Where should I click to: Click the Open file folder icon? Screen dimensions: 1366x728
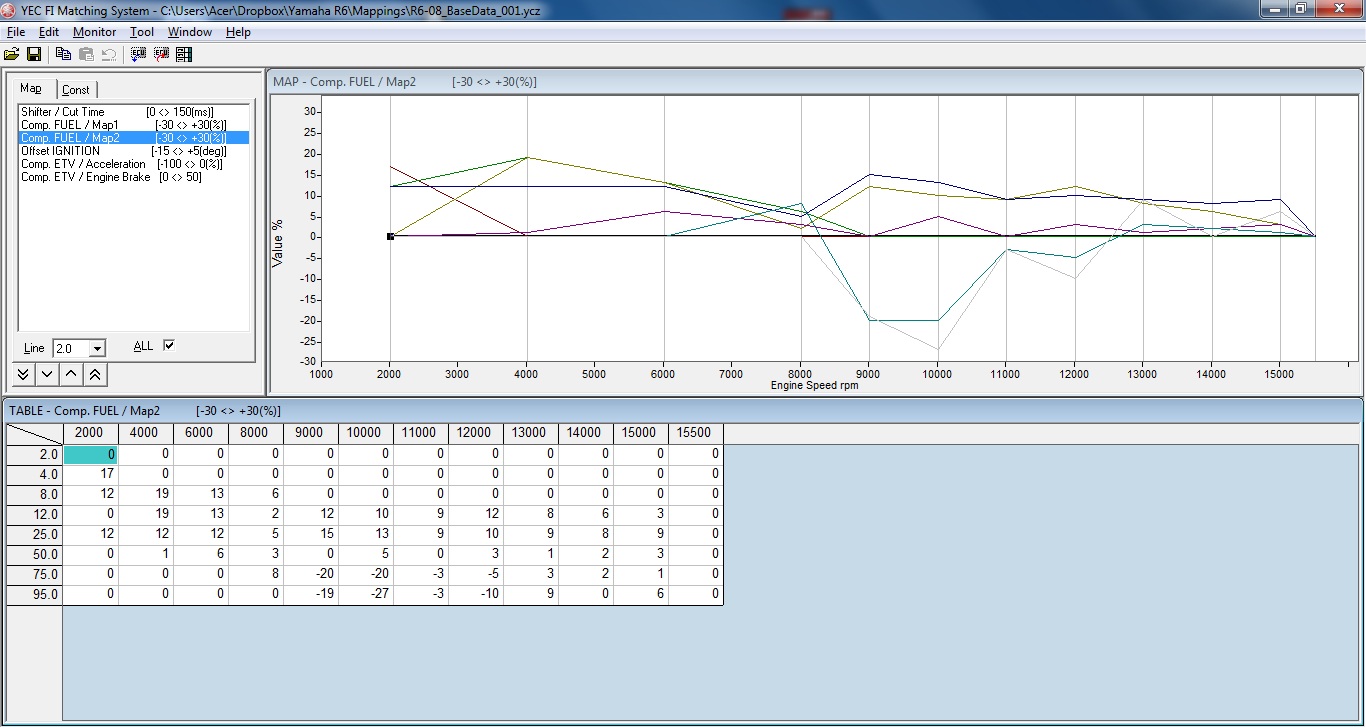pos(12,54)
